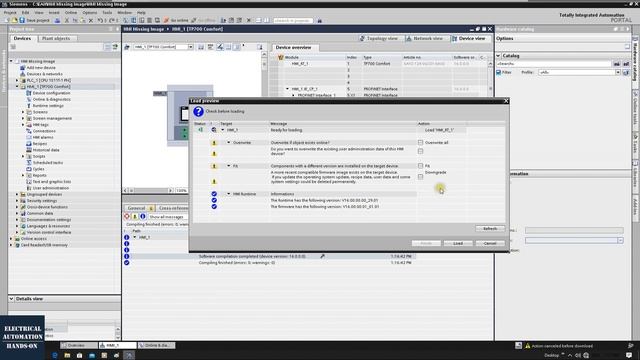Open File Explorer from the Windows taskbar
The image size is (640, 360).
(x=67, y=355)
